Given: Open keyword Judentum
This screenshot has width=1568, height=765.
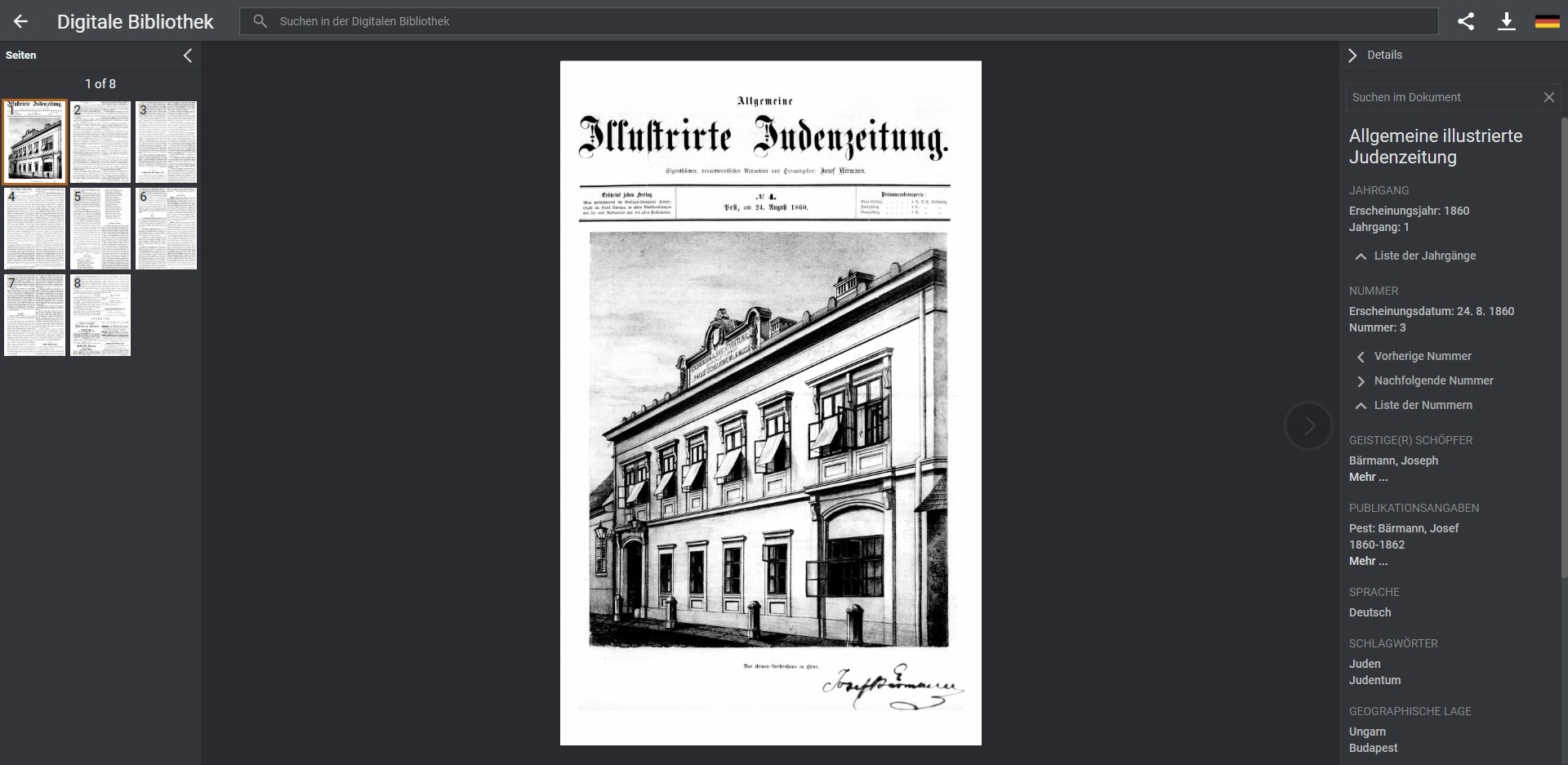Looking at the screenshot, I should click(1374, 680).
